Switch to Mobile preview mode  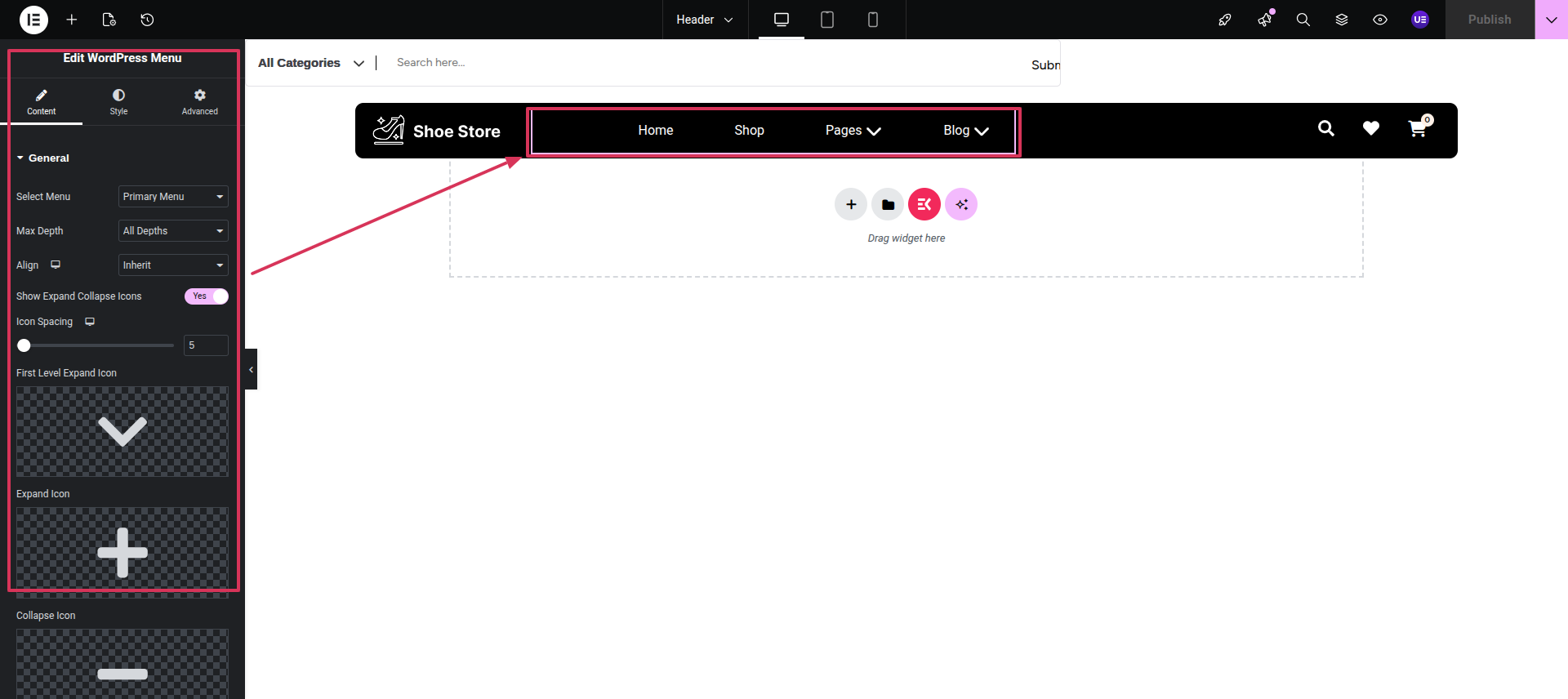[x=872, y=20]
